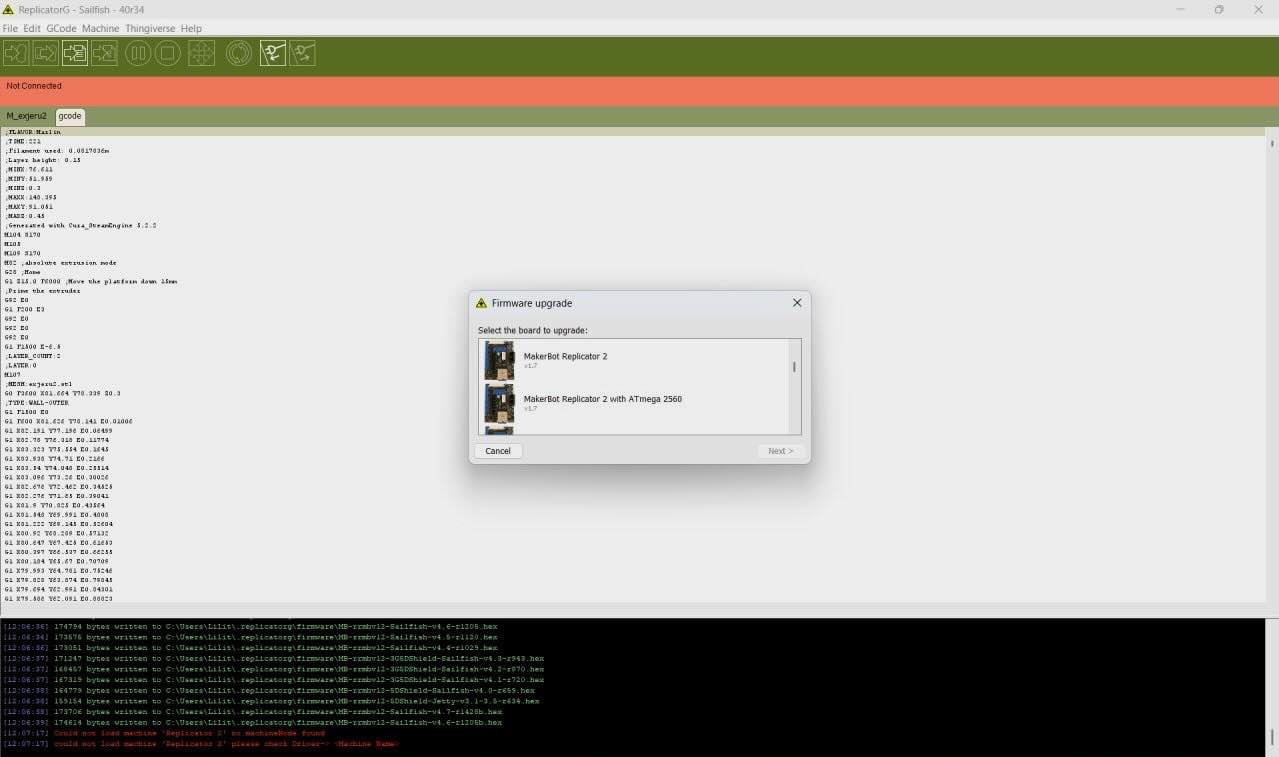Click the Reset machine circular-arrows icon
This screenshot has height=757, width=1279.
click(238, 53)
